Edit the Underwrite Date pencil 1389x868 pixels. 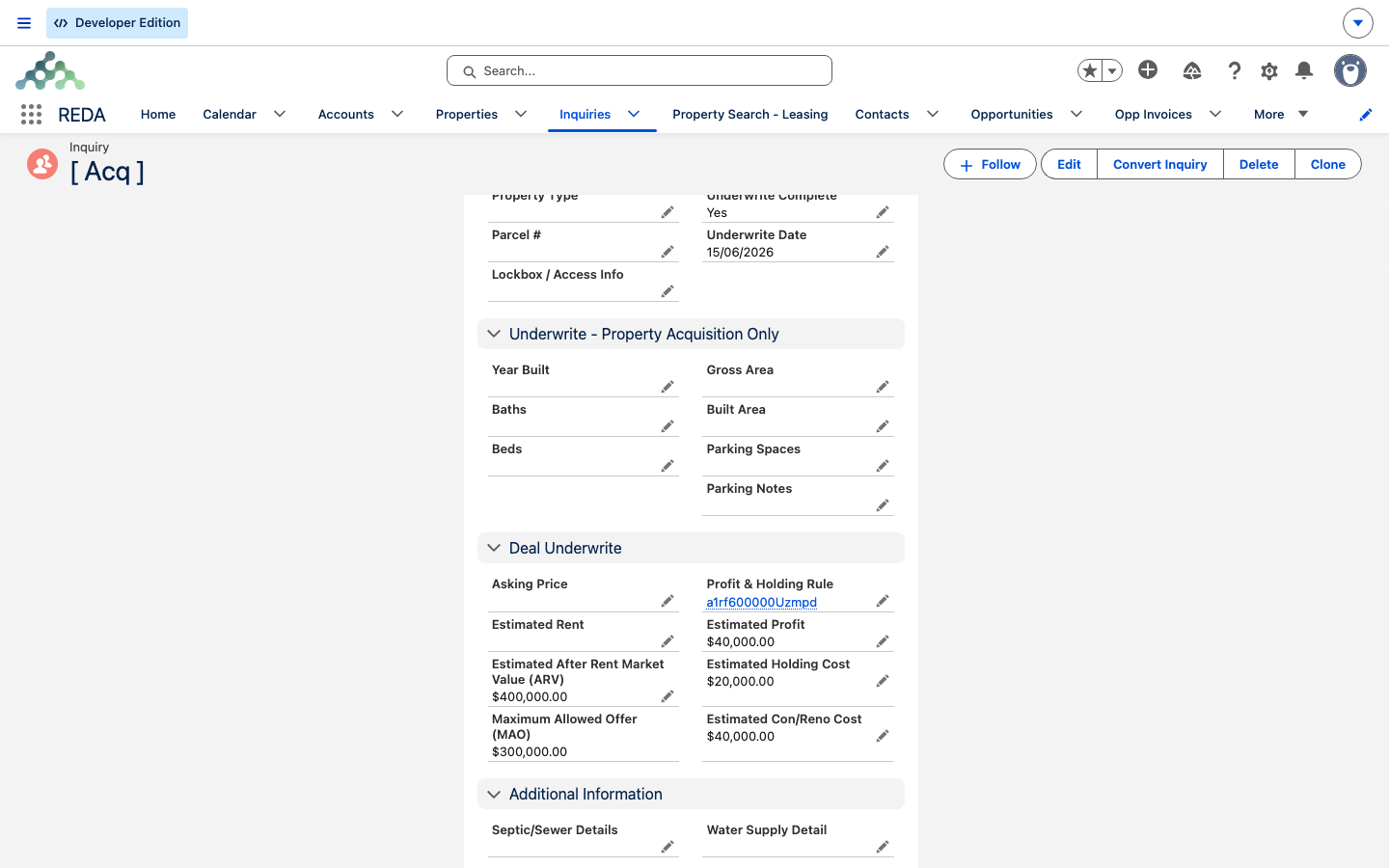(x=883, y=252)
